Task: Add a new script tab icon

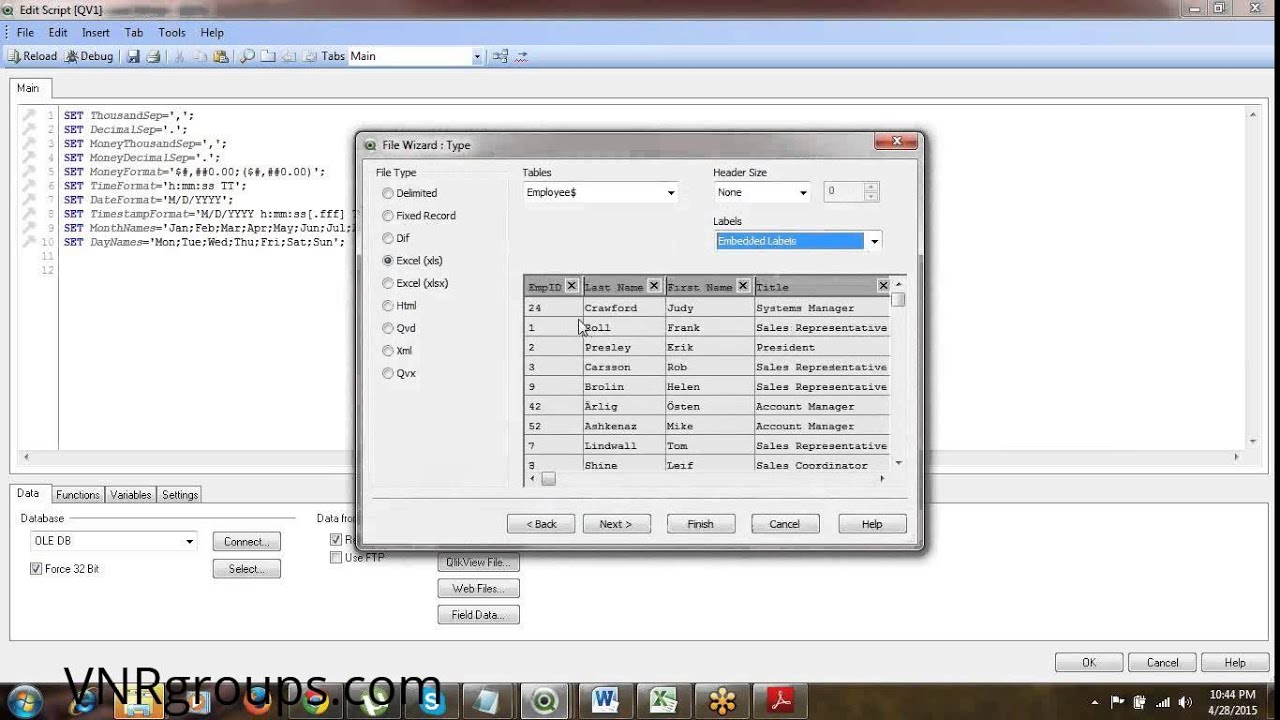Action: click(x=268, y=56)
